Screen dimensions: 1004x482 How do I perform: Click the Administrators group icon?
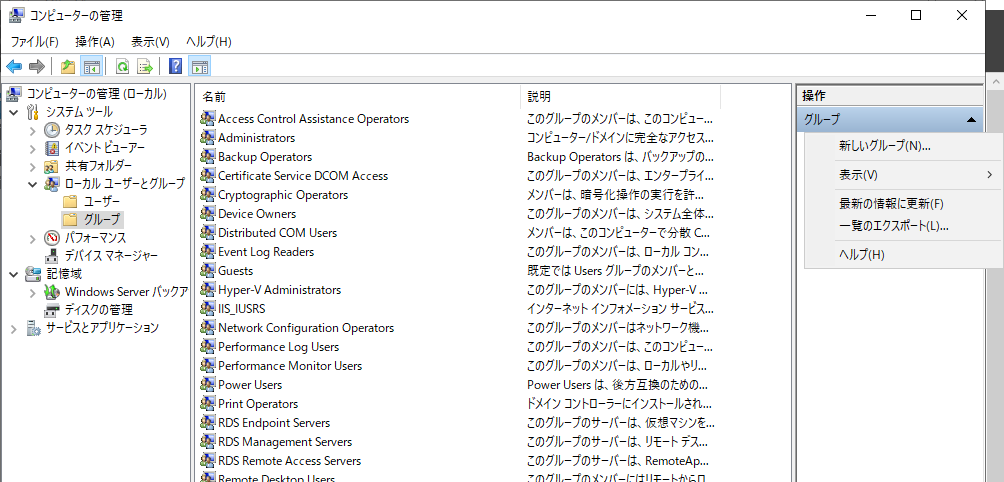point(207,138)
